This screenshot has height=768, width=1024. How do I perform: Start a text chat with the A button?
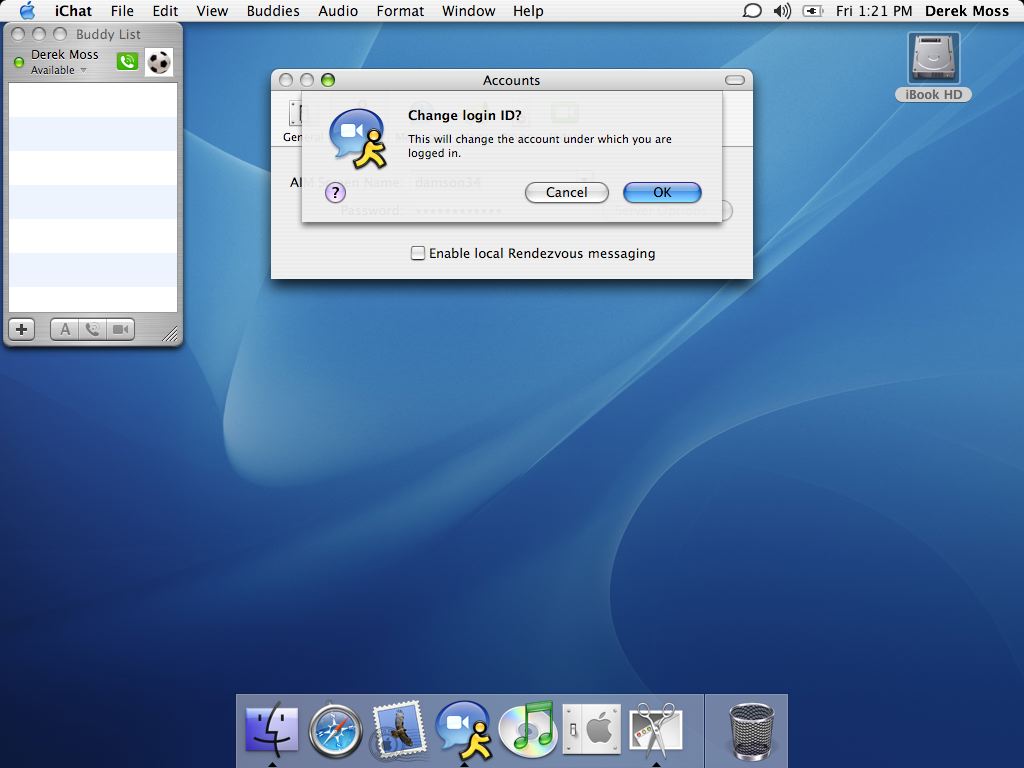pyautogui.click(x=65, y=329)
